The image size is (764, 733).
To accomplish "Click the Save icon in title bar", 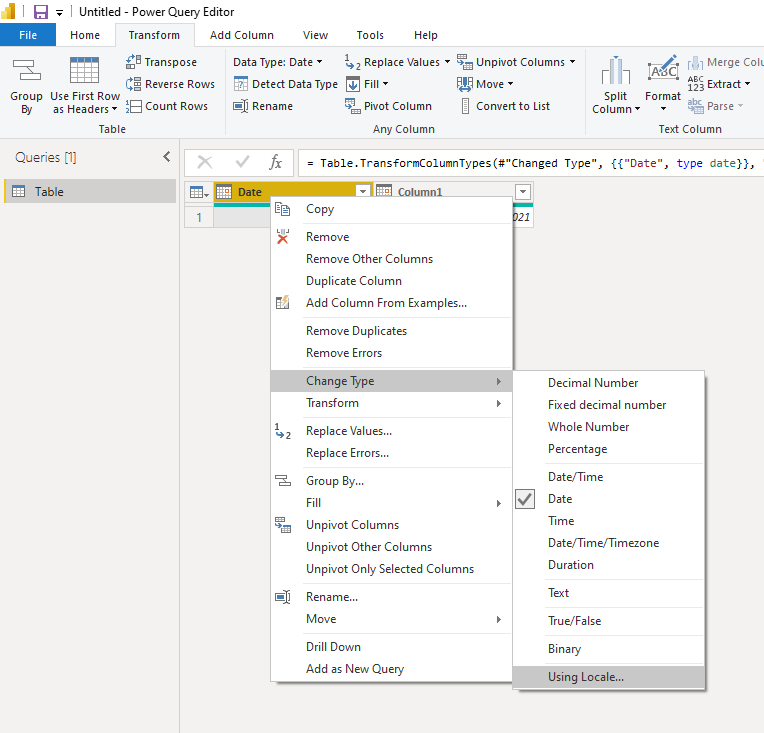I will pyautogui.click(x=40, y=12).
